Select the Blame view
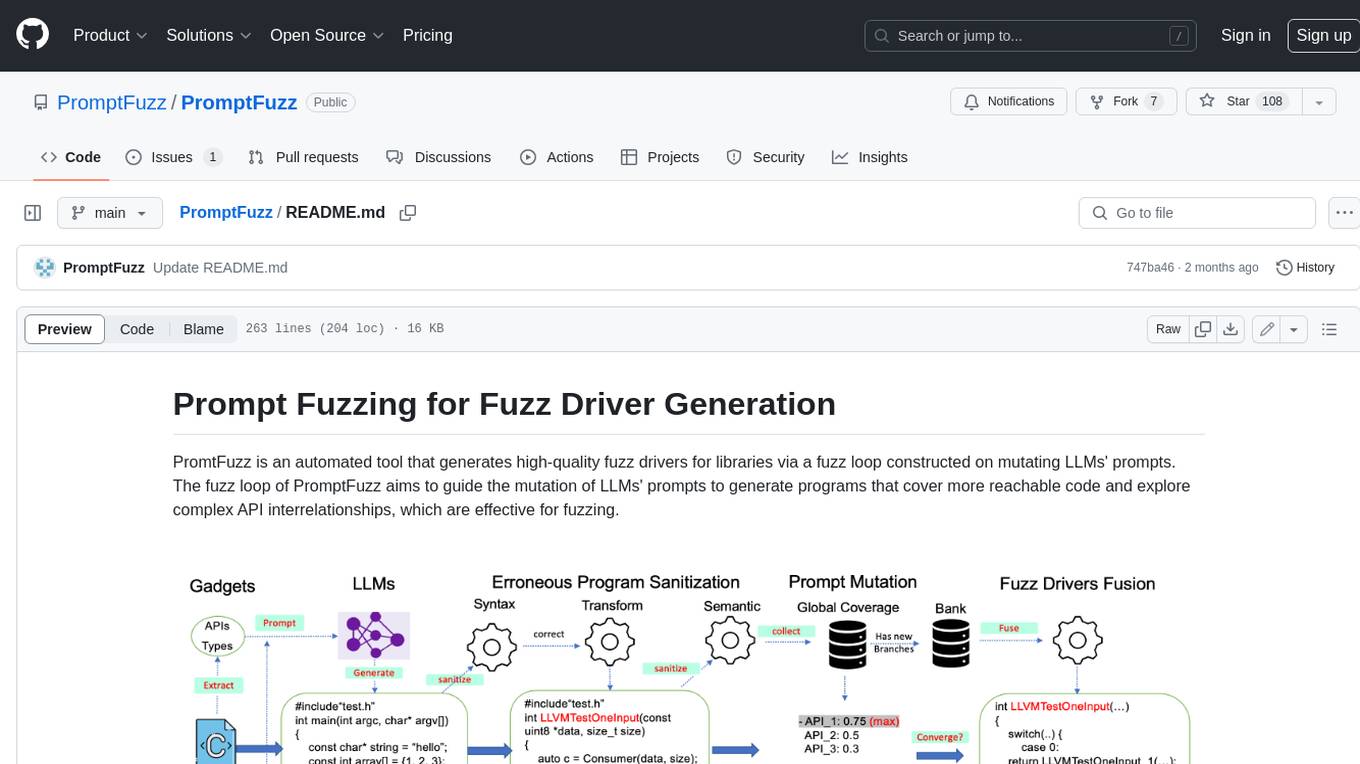The height and width of the screenshot is (764, 1360). click(x=203, y=329)
